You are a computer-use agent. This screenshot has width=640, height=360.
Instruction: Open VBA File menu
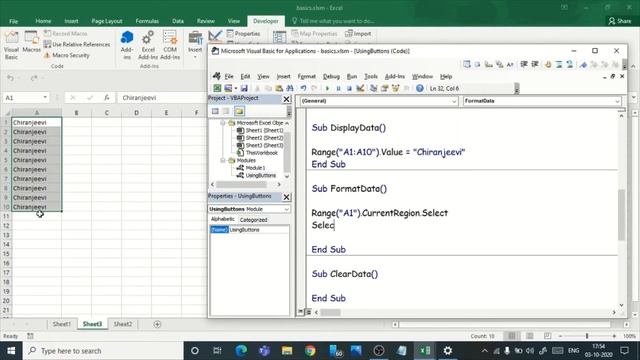(x=229, y=76)
